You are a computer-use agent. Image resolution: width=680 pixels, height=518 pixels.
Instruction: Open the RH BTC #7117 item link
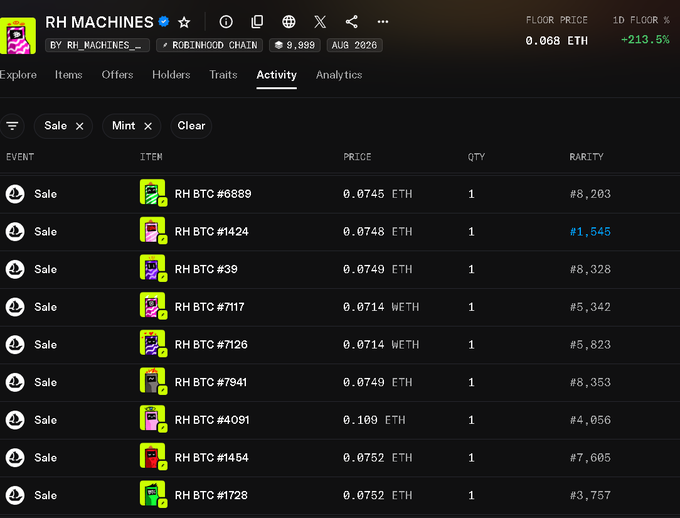[209, 307]
